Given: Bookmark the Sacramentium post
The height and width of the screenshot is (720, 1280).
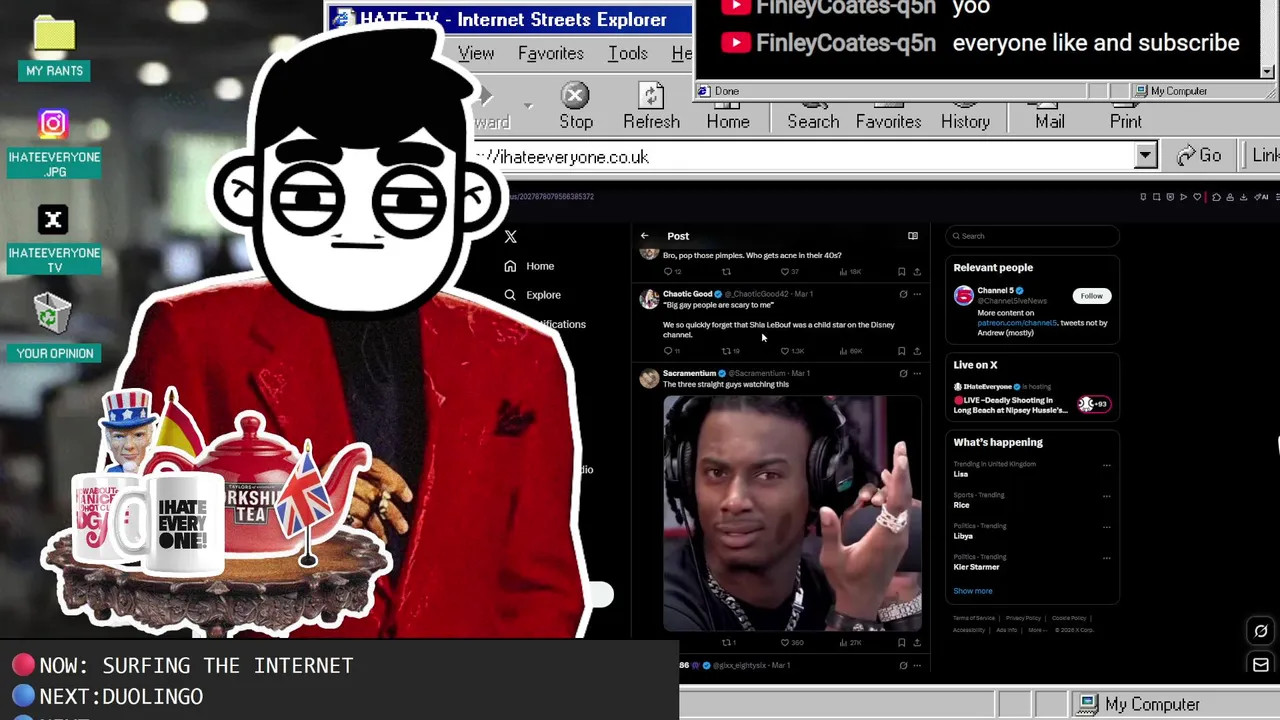Looking at the screenshot, I should 902,642.
